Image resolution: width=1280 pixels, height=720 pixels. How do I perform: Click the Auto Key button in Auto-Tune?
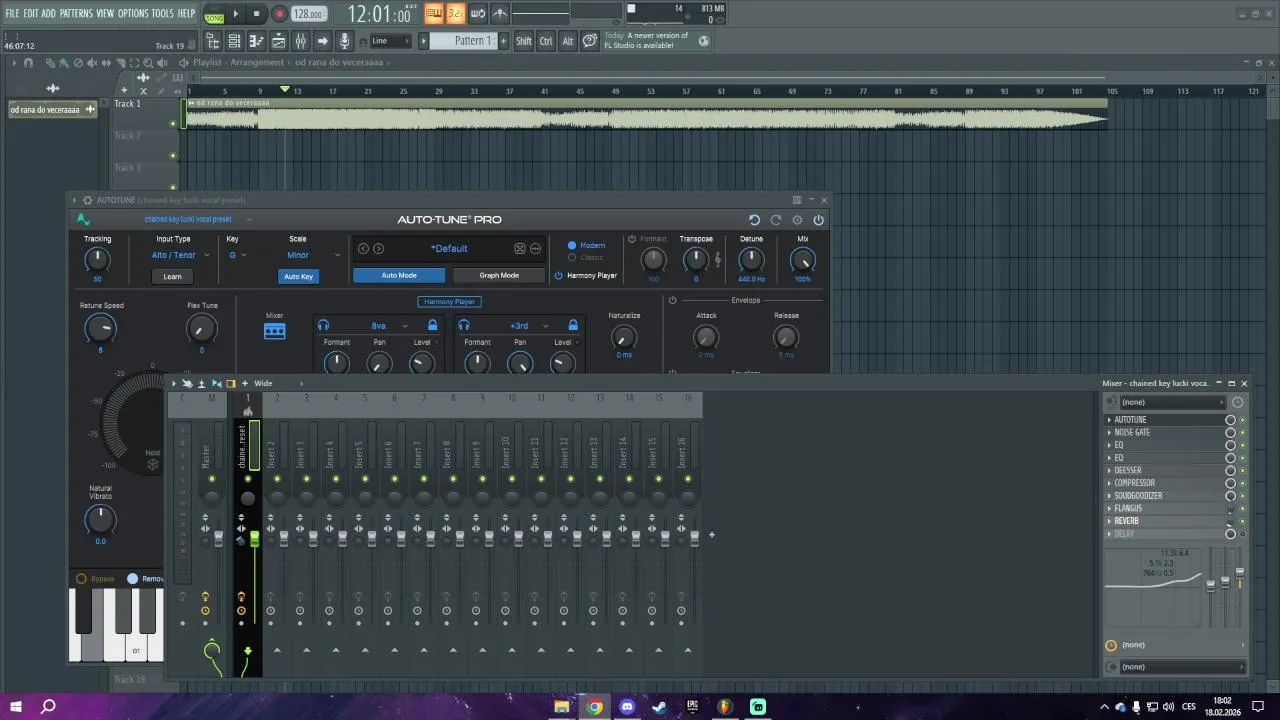(x=298, y=276)
